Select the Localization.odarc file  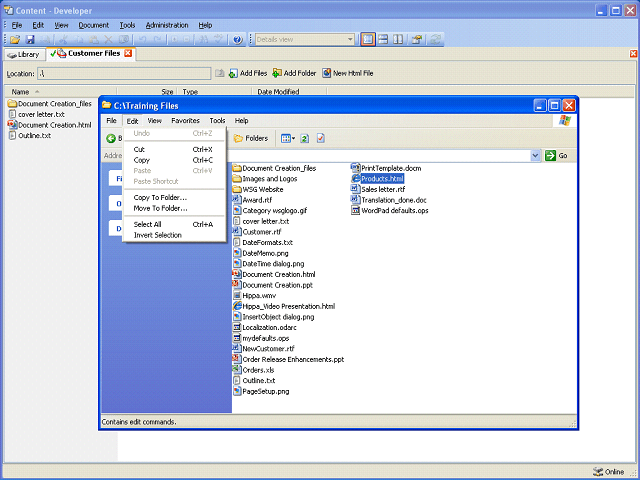265,327
